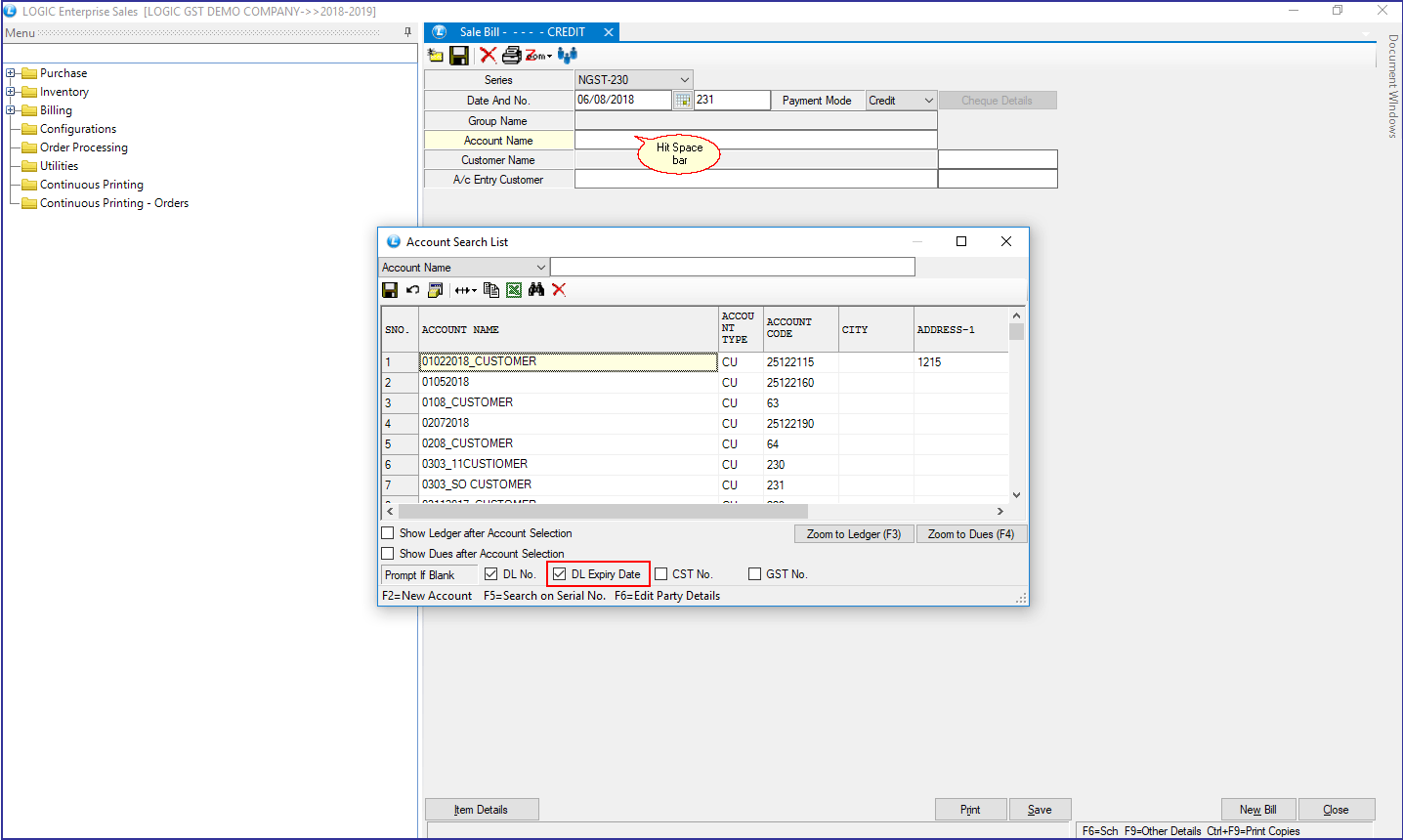Open the calendar picker beside the date field

683,101
